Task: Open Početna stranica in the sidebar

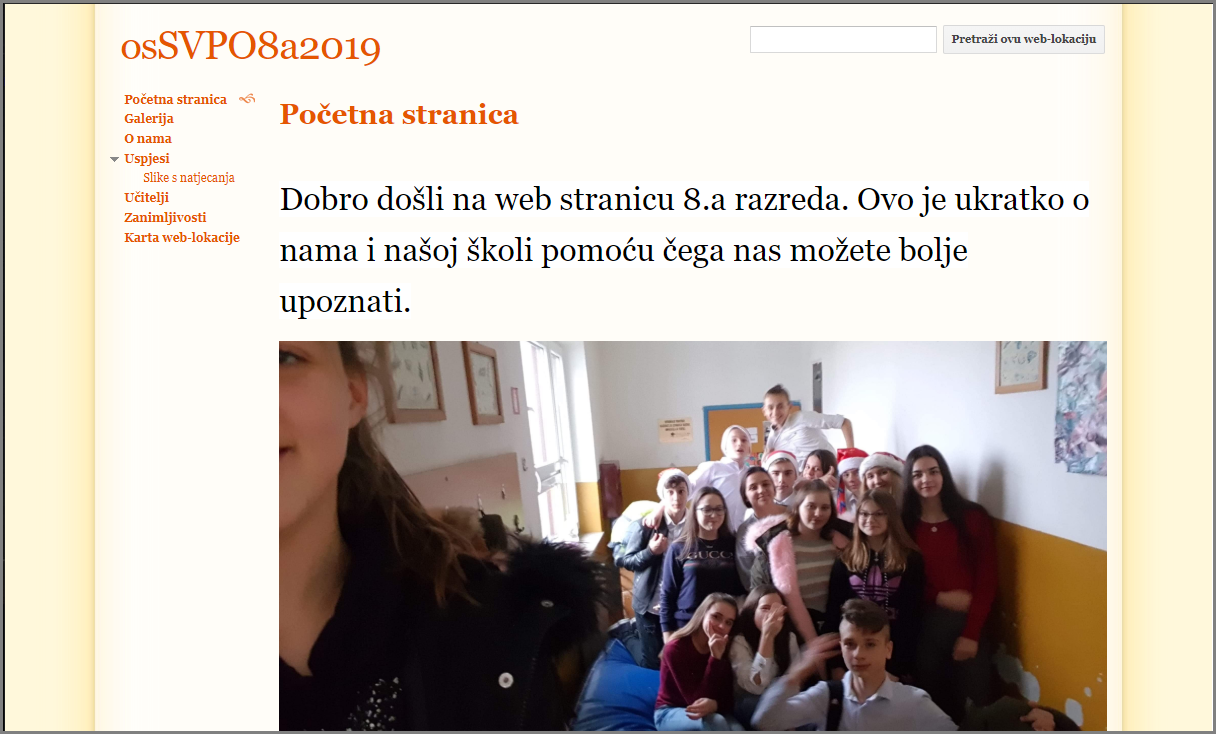Action: pyautogui.click(x=175, y=99)
